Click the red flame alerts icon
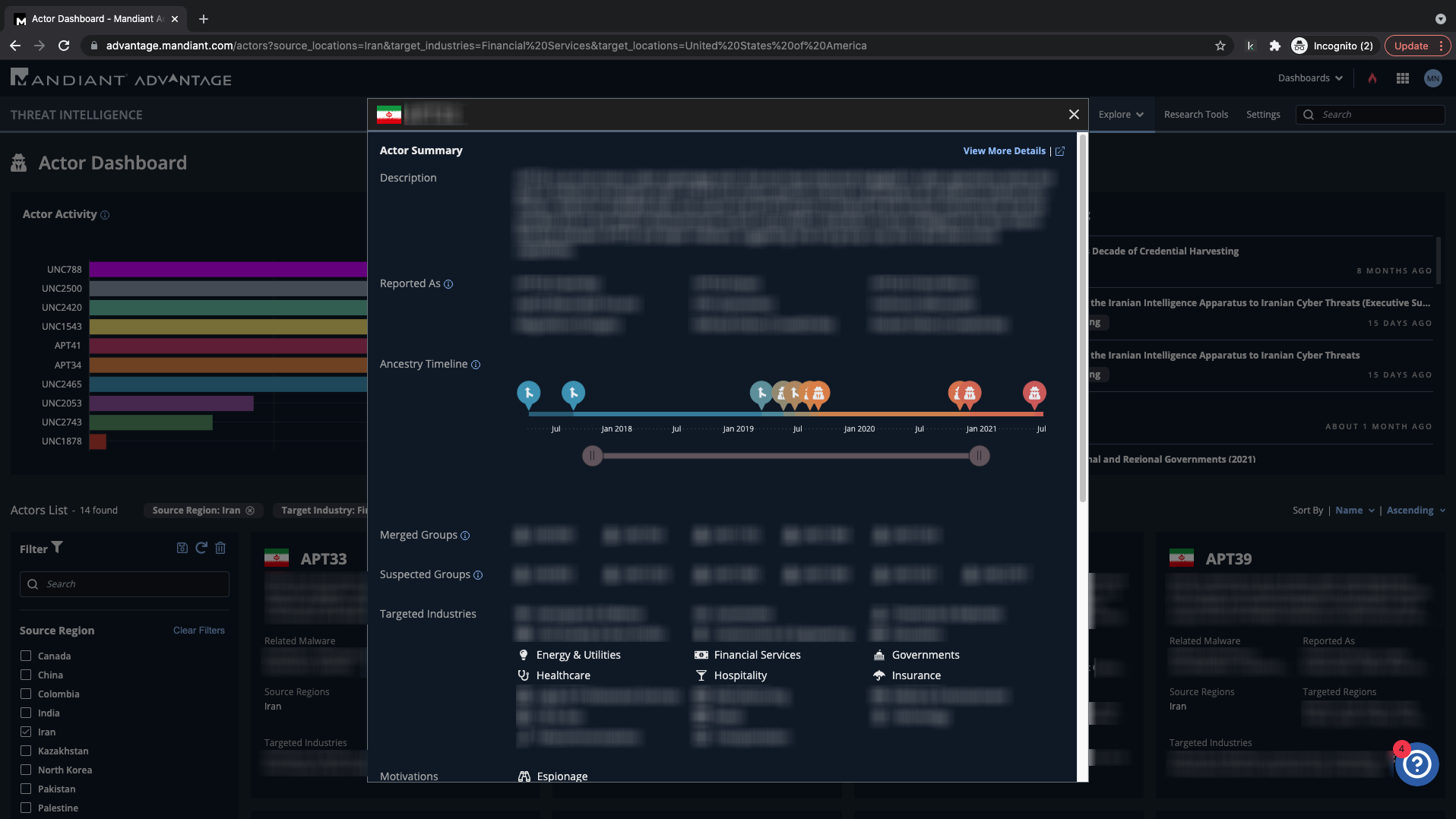 1372,78
